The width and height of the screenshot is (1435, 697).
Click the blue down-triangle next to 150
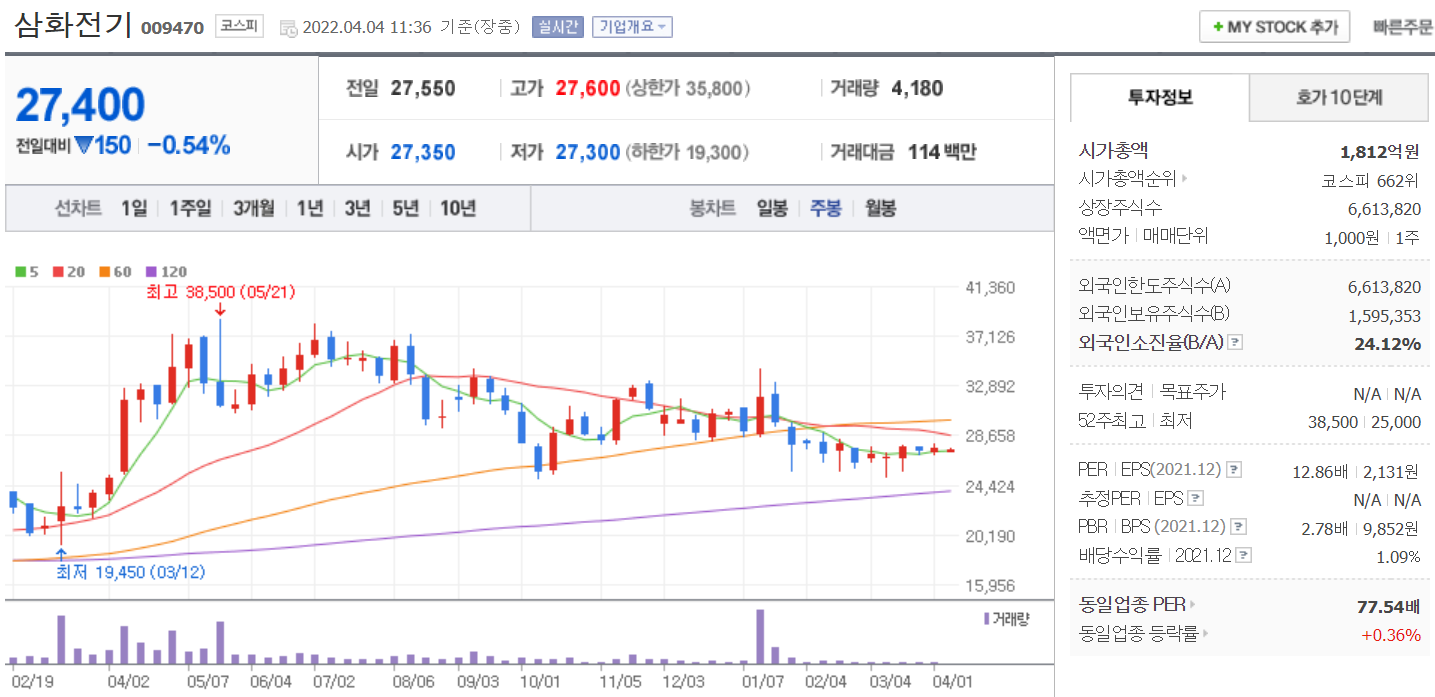(x=83, y=146)
